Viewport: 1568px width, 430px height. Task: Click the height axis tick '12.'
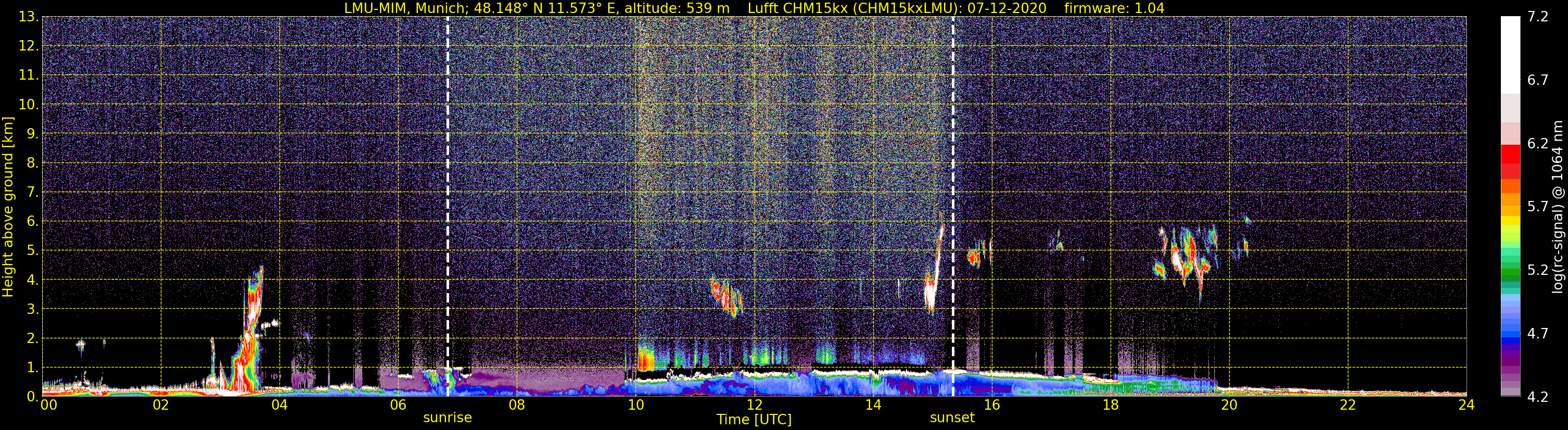click(x=29, y=46)
